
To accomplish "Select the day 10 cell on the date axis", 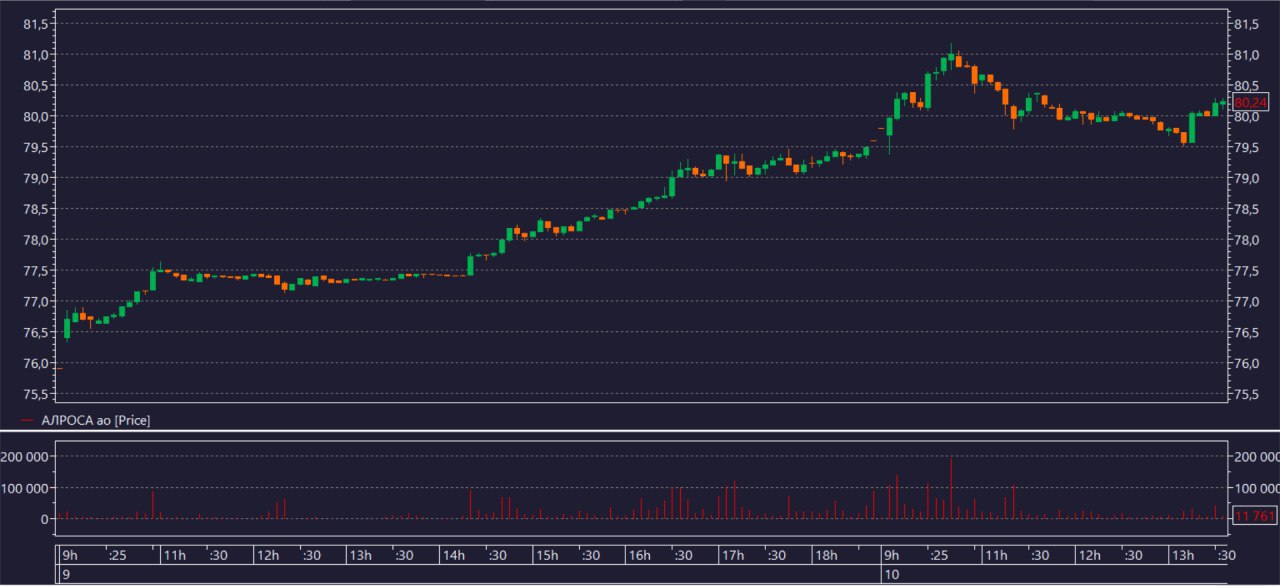I will (x=1055, y=575).
